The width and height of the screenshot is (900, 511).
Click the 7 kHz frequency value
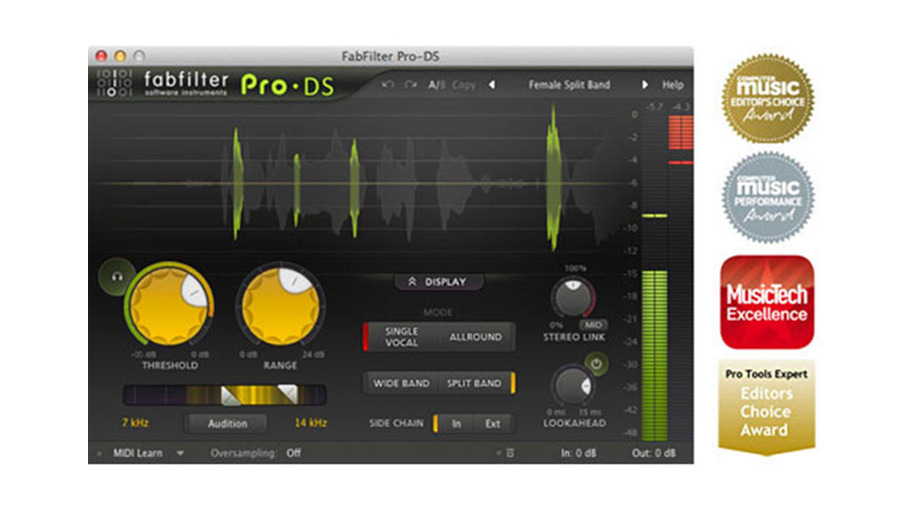(135, 423)
